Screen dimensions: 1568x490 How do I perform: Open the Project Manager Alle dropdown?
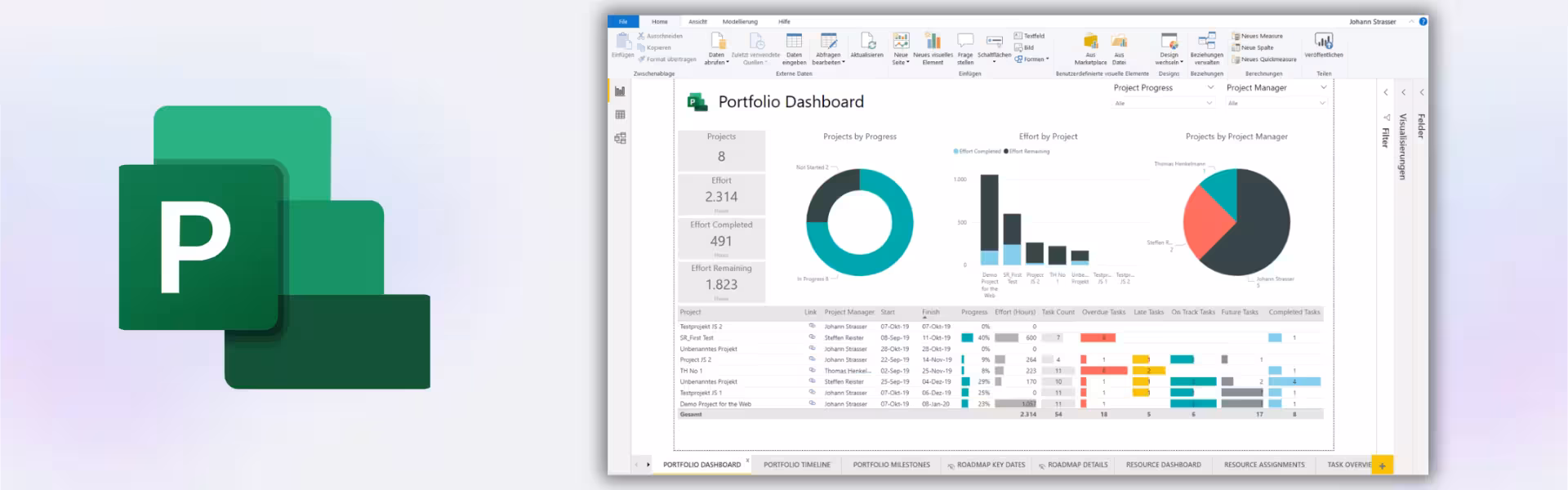click(1276, 103)
